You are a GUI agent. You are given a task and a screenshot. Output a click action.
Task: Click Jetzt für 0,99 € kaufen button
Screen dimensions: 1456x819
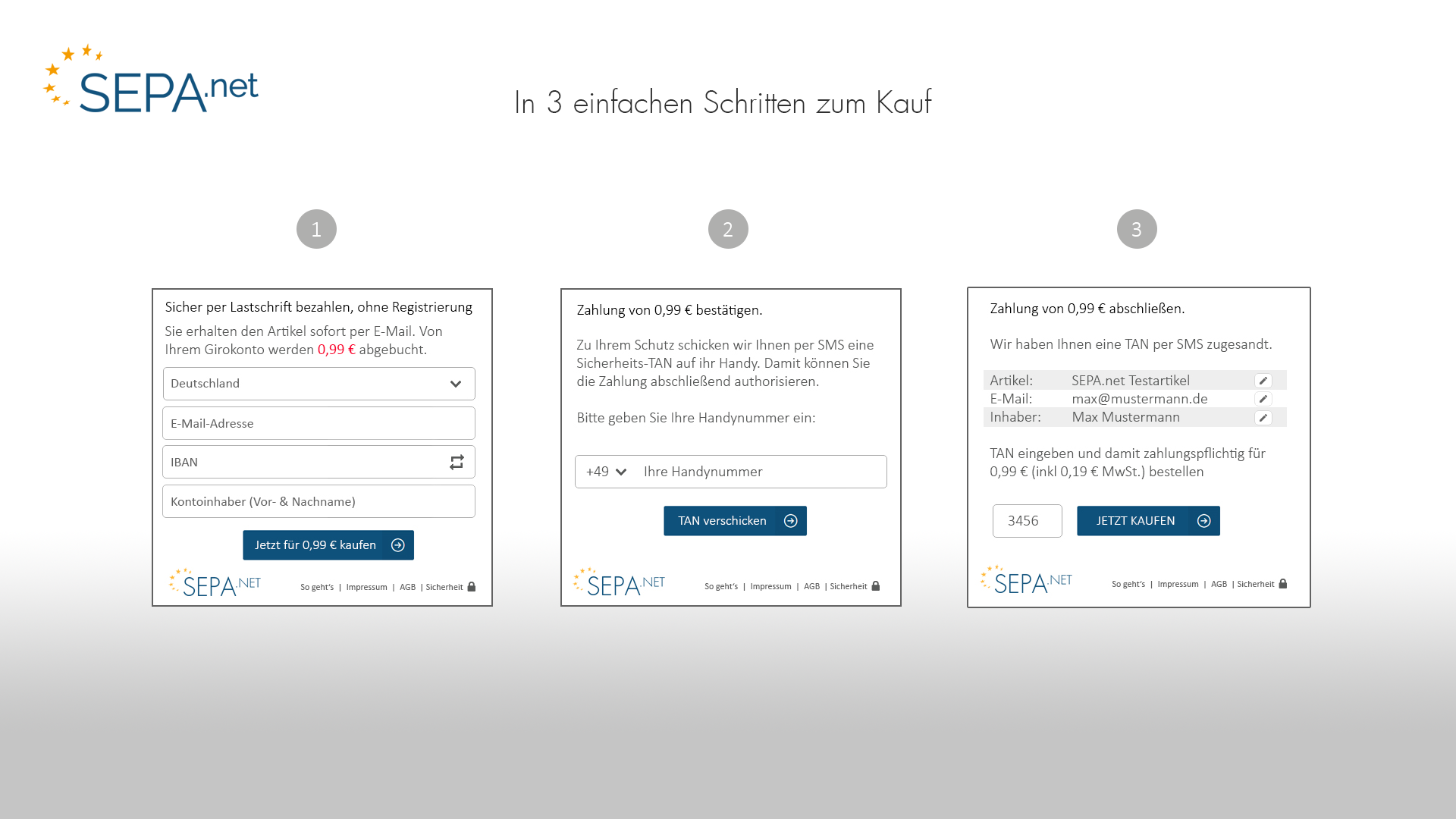[327, 544]
